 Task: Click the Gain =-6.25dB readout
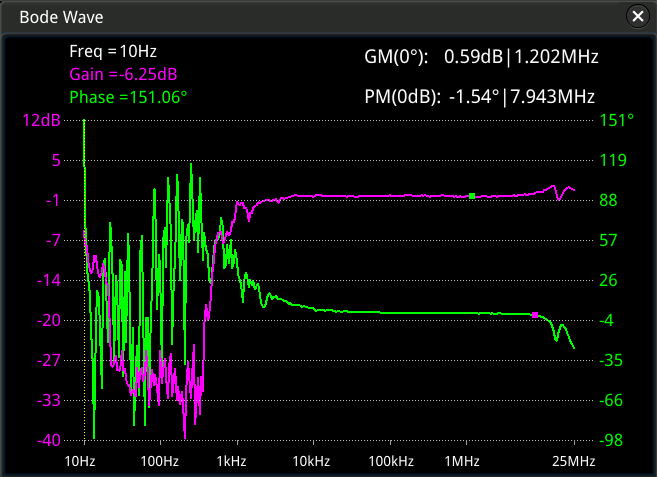123,74
